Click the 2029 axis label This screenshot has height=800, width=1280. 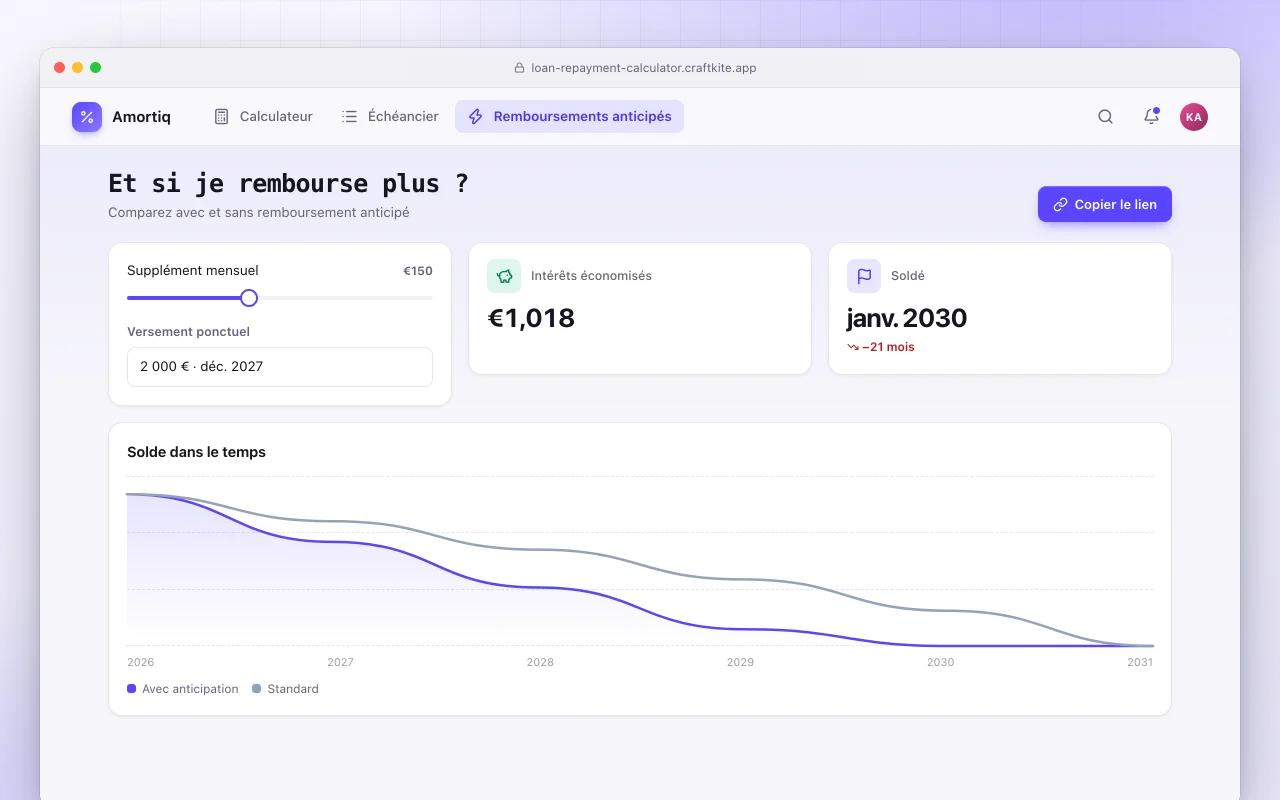click(740, 662)
